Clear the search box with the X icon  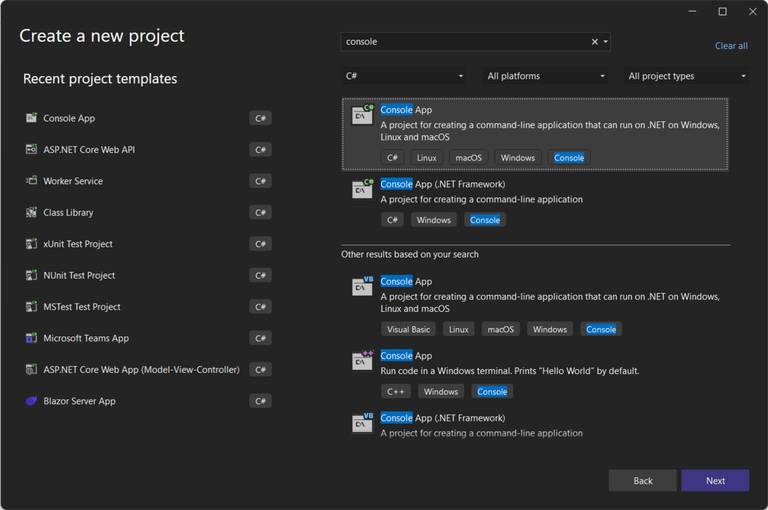point(595,42)
